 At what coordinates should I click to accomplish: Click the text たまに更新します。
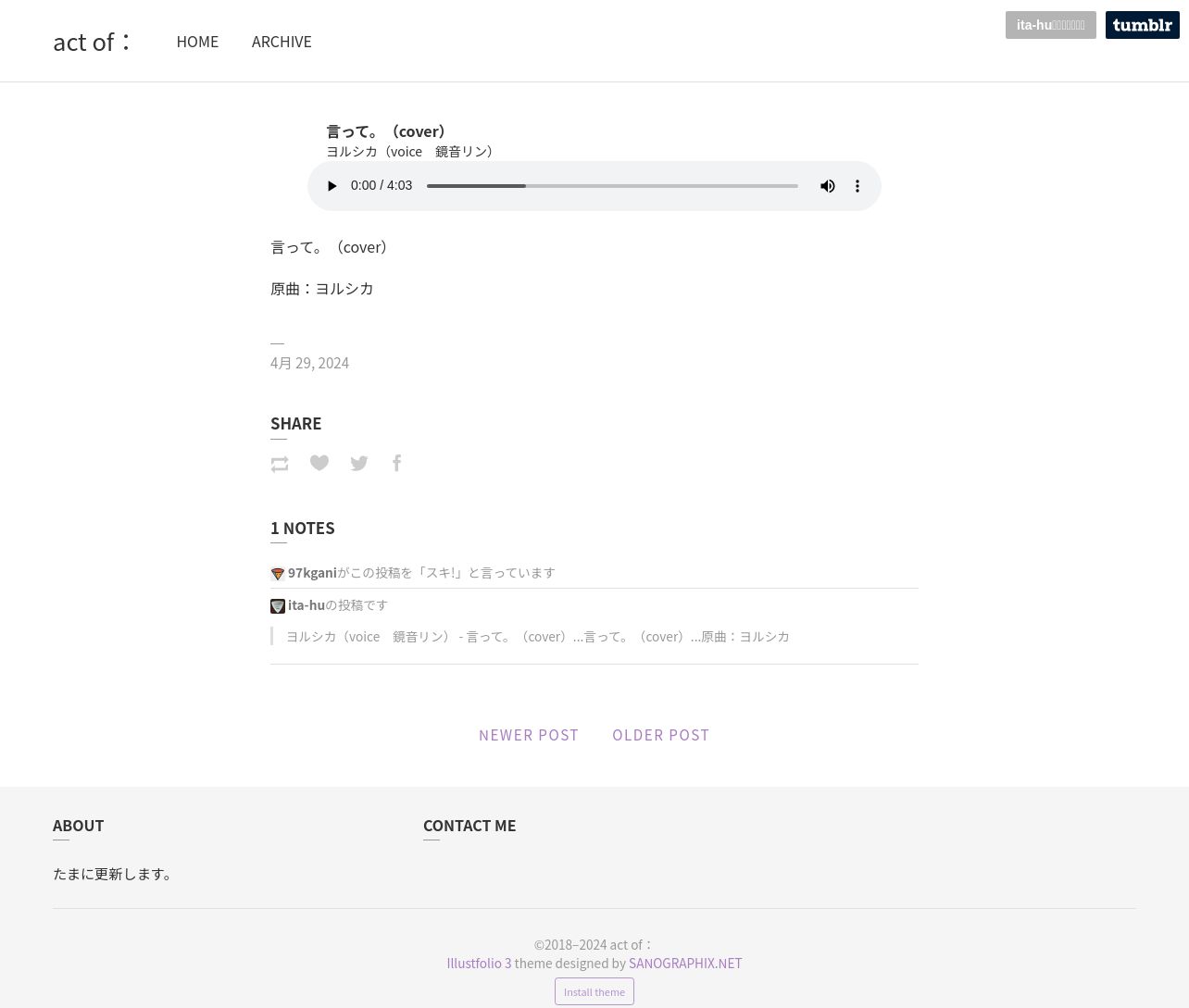(113, 874)
